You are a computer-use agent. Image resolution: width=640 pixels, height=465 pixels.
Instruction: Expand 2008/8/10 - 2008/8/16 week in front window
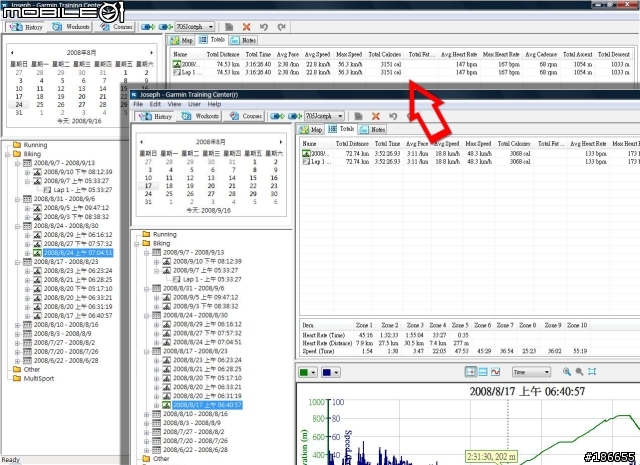(147, 414)
